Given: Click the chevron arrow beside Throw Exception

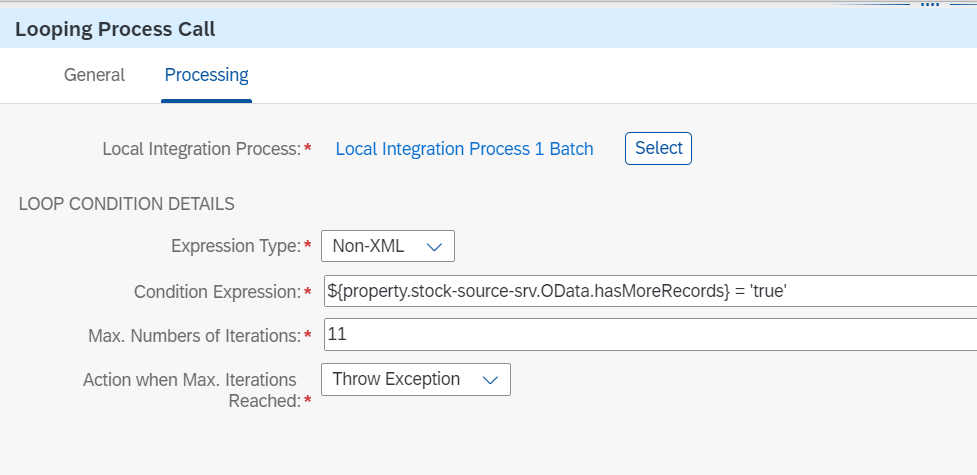Looking at the screenshot, I should (490, 380).
